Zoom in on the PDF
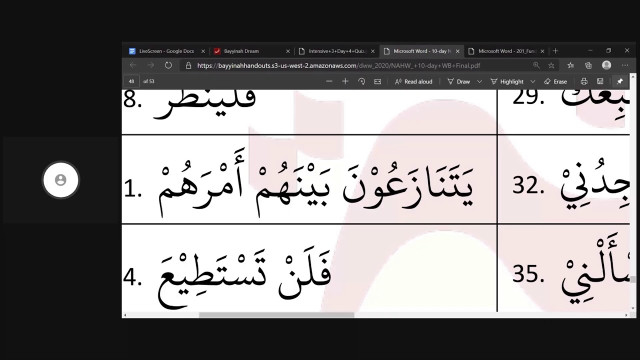The image size is (640, 360). [x=345, y=81]
